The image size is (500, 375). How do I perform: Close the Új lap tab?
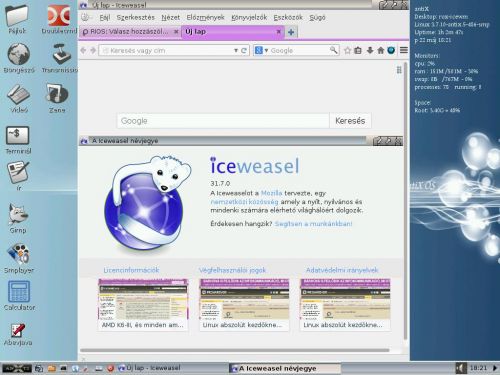pos(279,32)
